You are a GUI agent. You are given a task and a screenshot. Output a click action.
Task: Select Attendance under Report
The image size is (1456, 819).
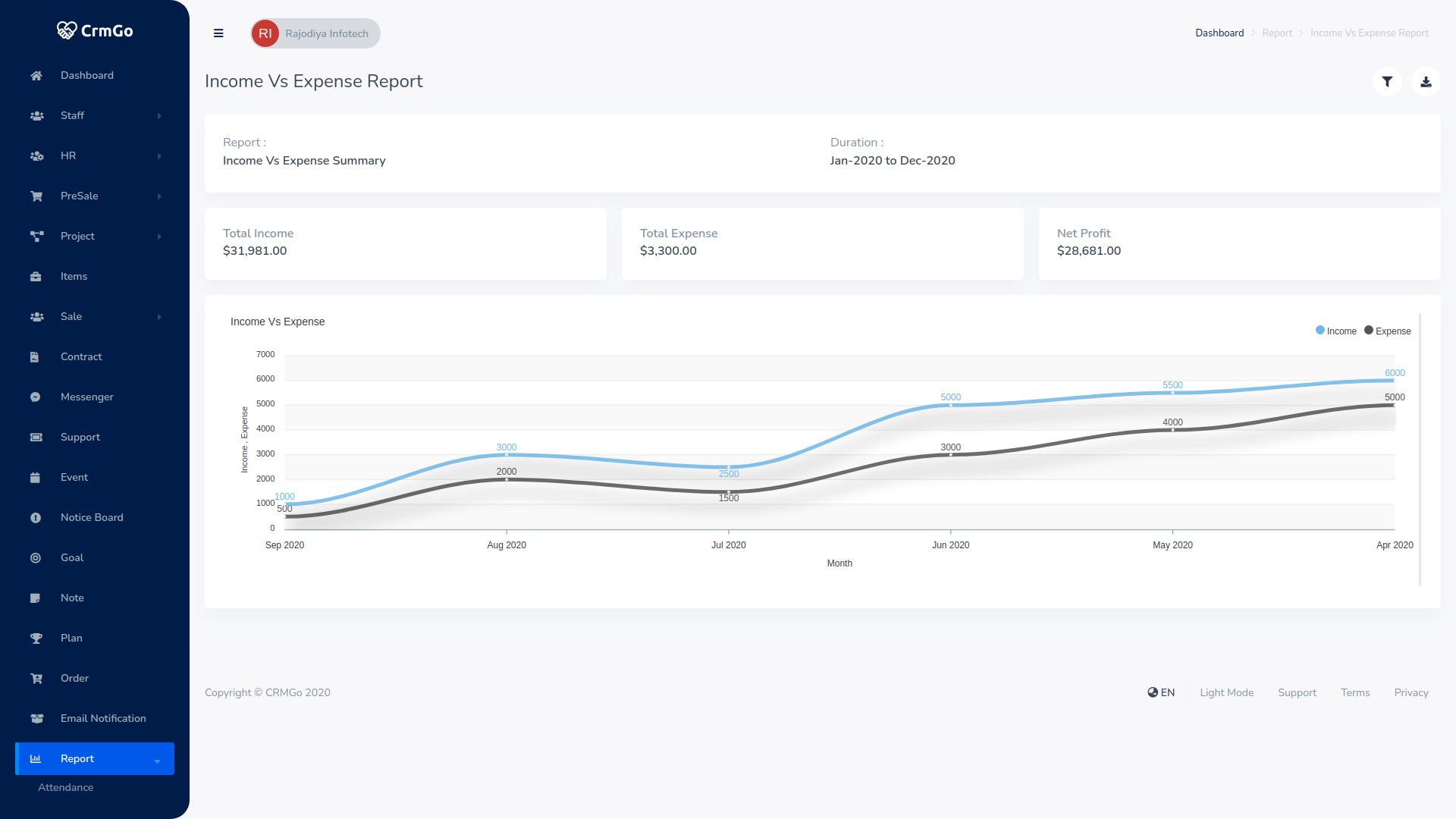coord(66,787)
